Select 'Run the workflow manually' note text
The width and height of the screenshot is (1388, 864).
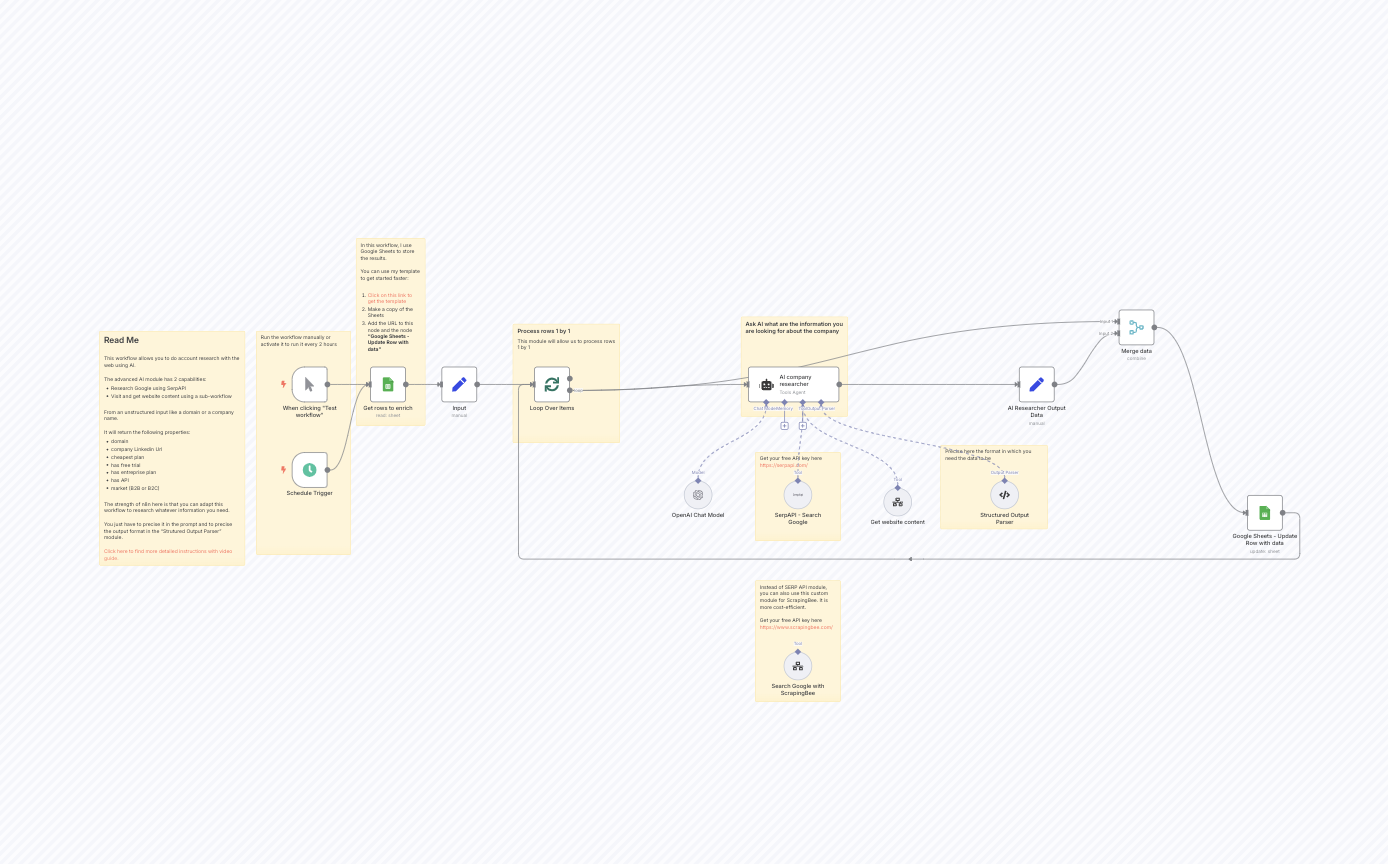click(299, 340)
